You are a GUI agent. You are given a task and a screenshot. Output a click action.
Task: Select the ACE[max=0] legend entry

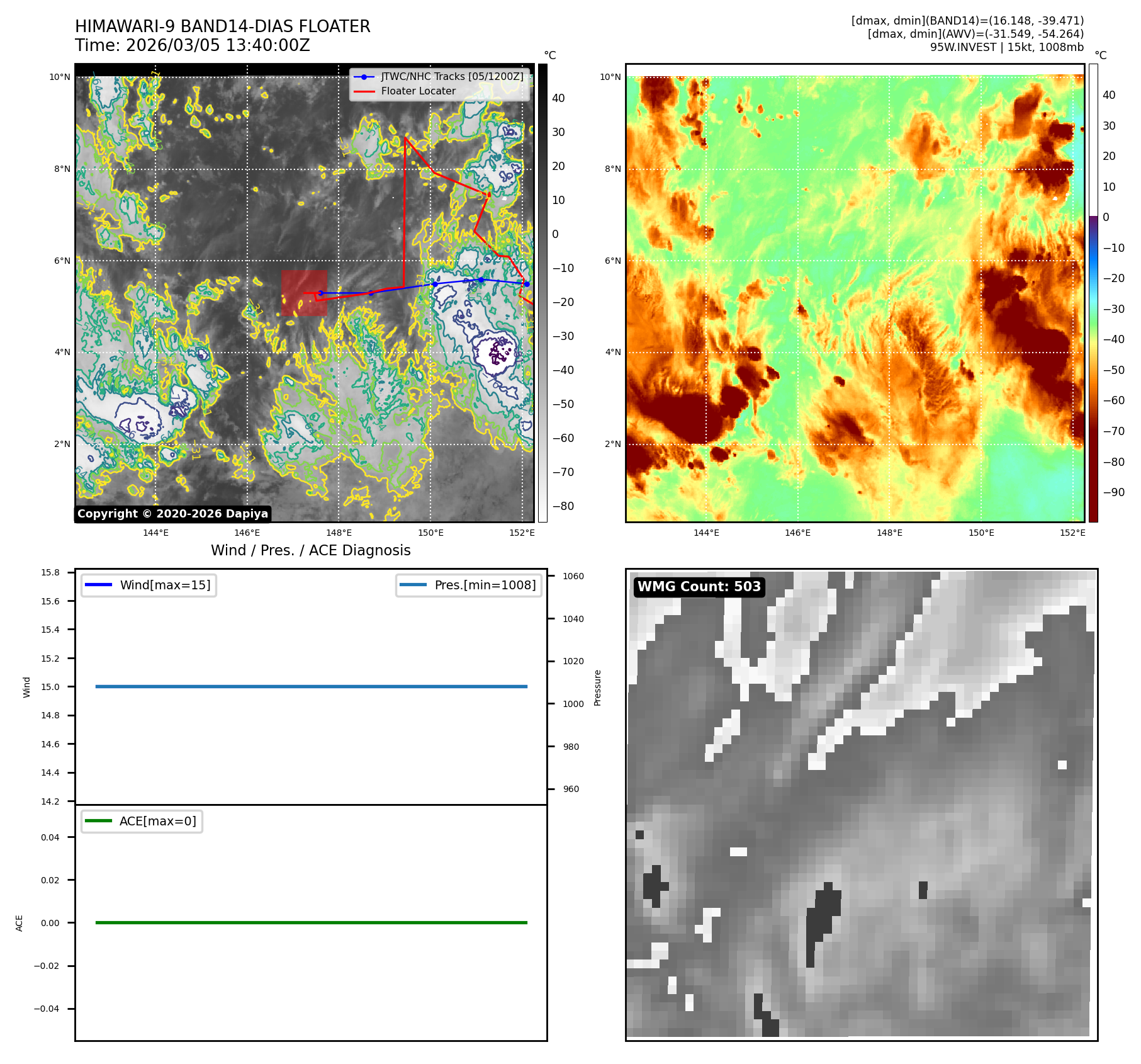142,821
